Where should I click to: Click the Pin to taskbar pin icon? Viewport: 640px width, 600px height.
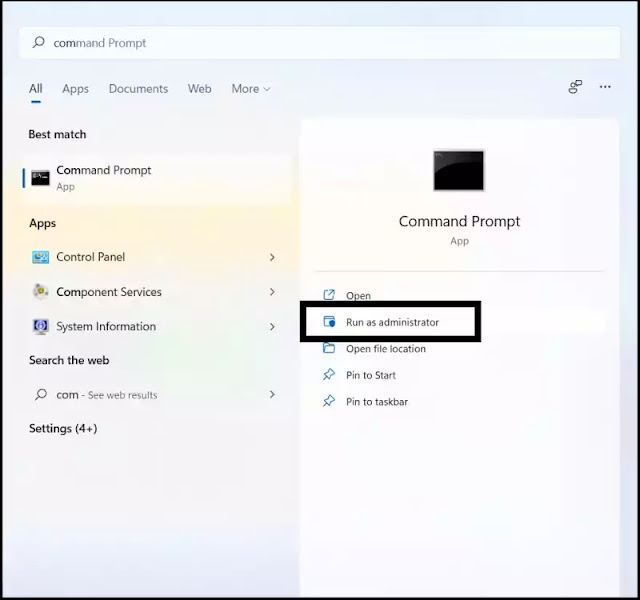[329, 401]
